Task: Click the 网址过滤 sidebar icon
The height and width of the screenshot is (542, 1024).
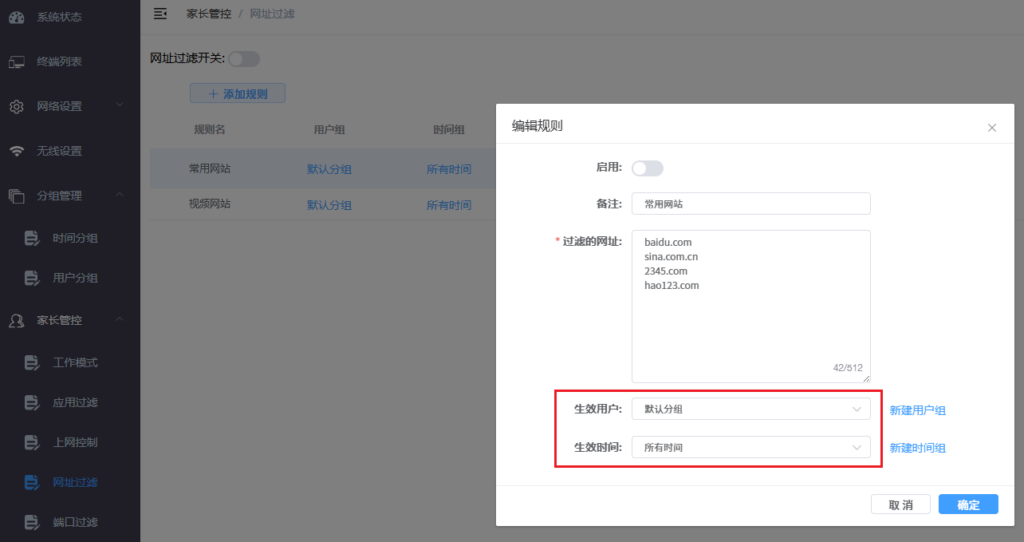Action: click(x=31, y=483)
